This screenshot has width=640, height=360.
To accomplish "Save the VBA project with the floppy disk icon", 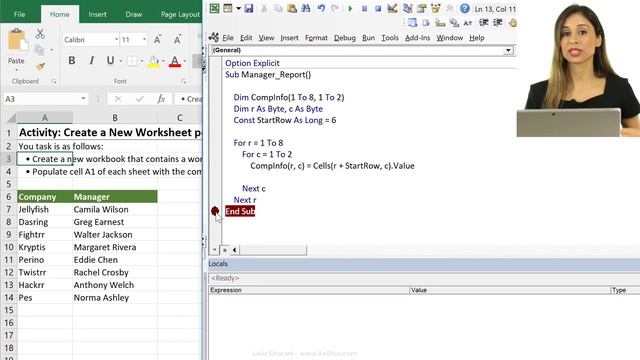I will click(x=249, y=8).
